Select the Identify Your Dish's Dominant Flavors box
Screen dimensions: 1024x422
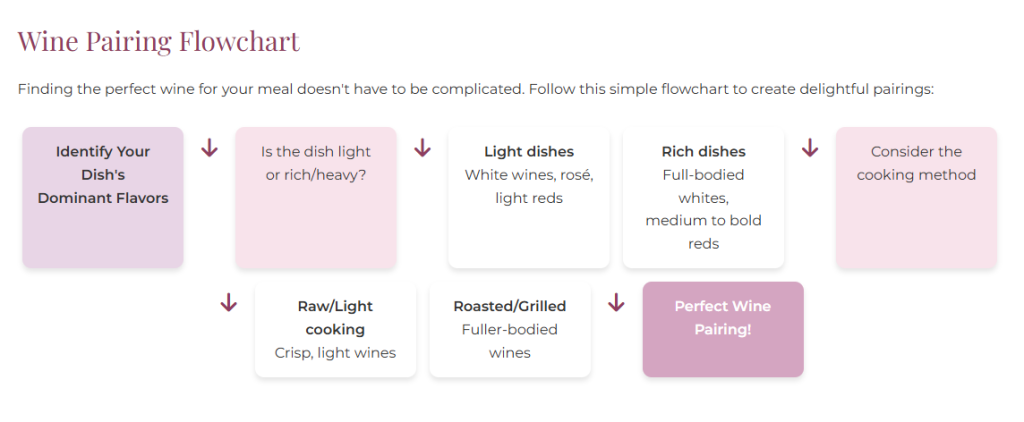pos(103,197)
